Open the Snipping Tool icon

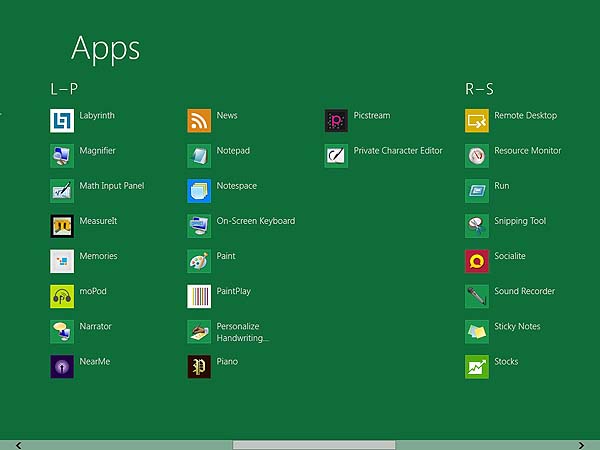(477, 226)
